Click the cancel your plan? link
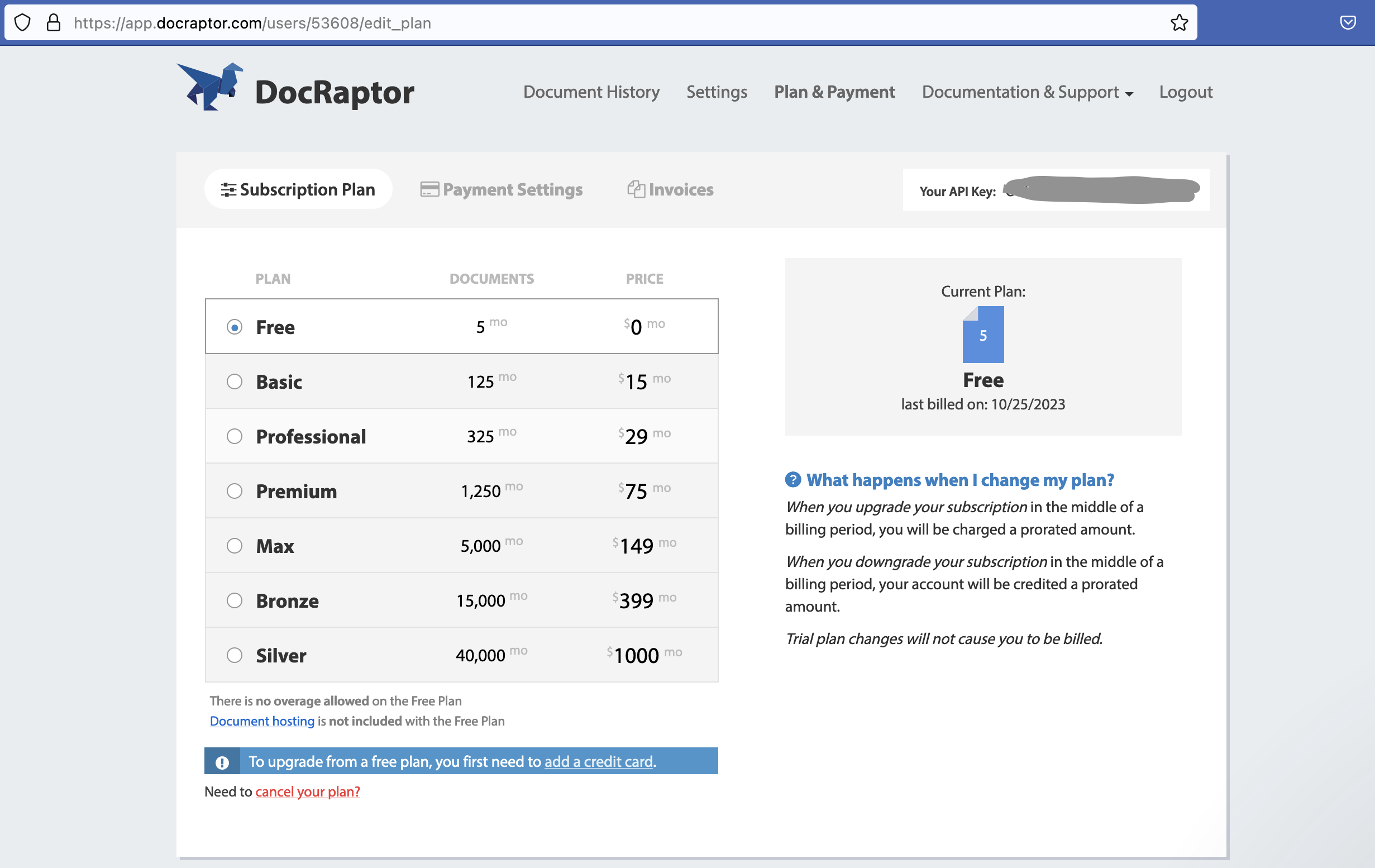 [x=308, y=792]
